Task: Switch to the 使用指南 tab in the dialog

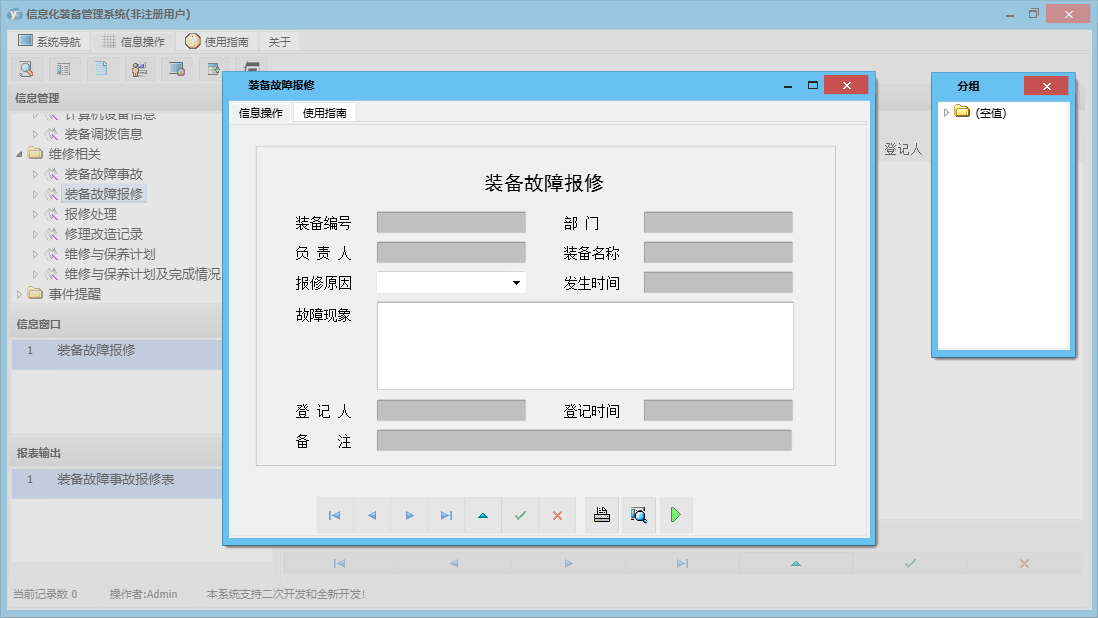Action: click(325, 112)
